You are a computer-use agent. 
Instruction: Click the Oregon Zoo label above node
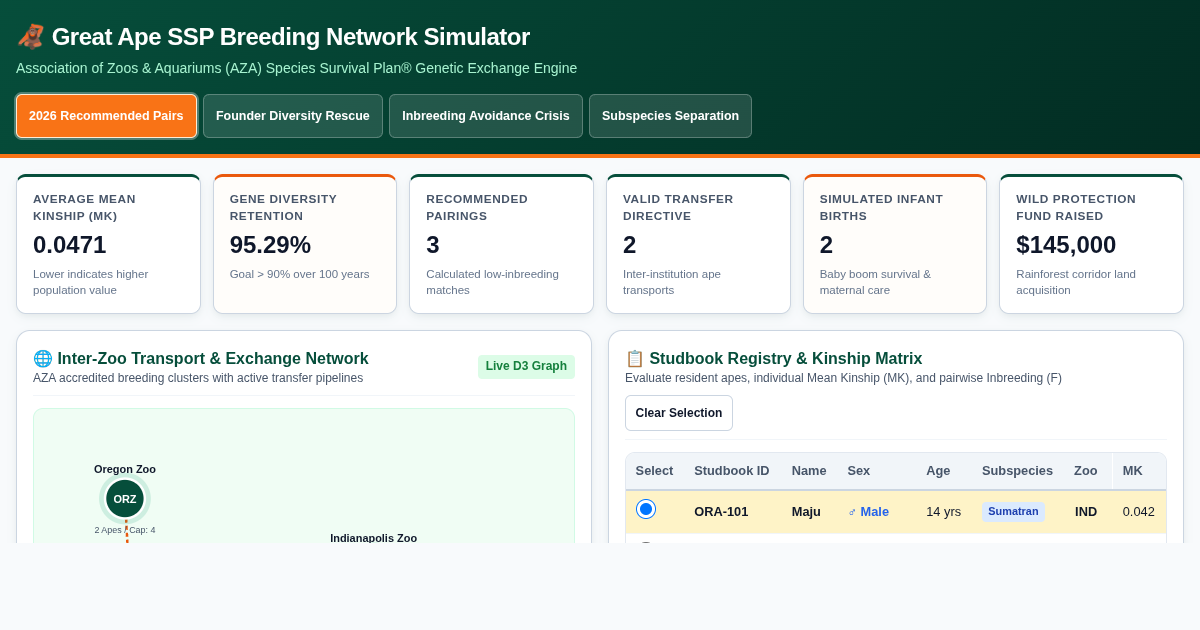pyautogui.click(x=125, y=469)
